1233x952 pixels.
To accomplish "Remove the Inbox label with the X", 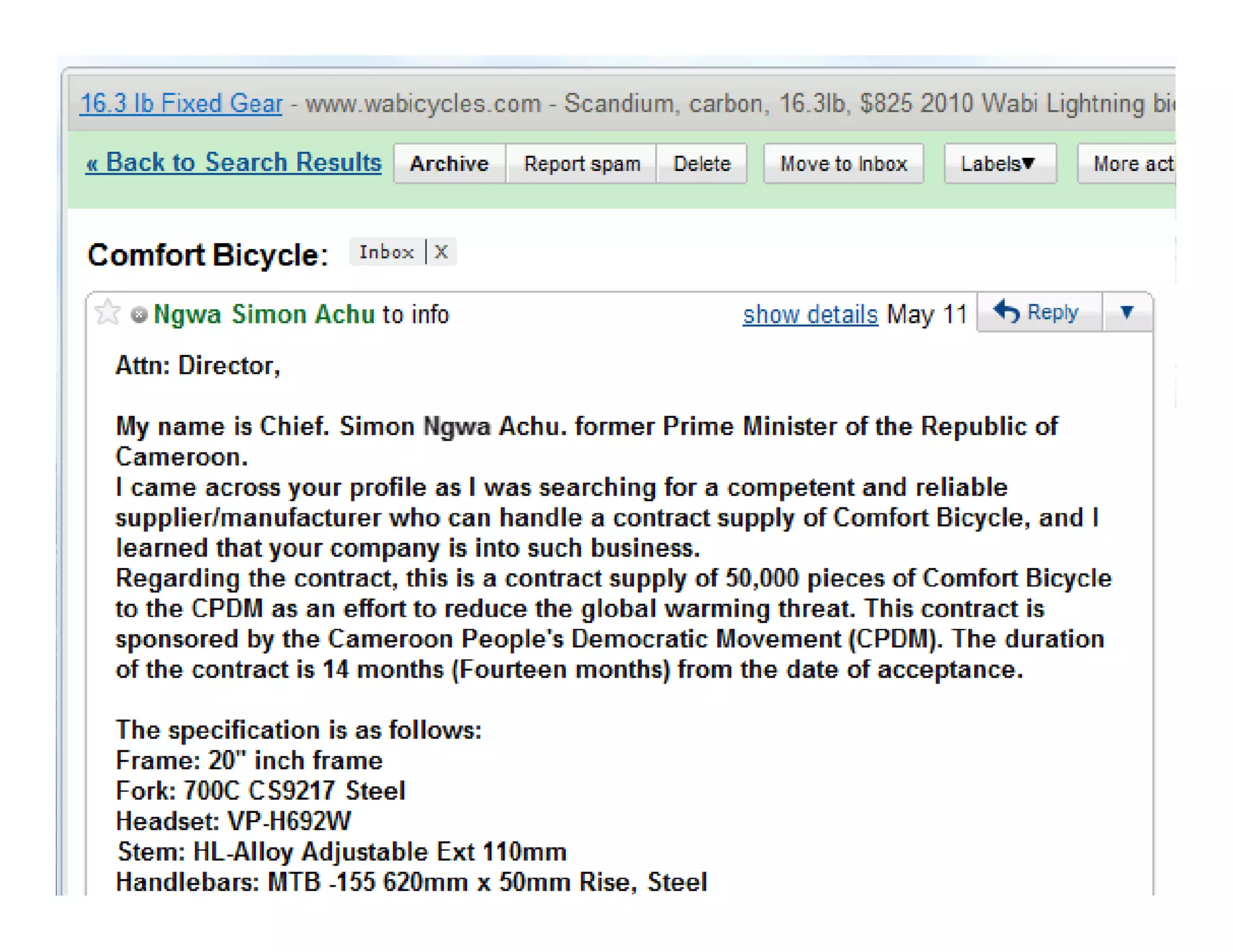I will 441,252.
